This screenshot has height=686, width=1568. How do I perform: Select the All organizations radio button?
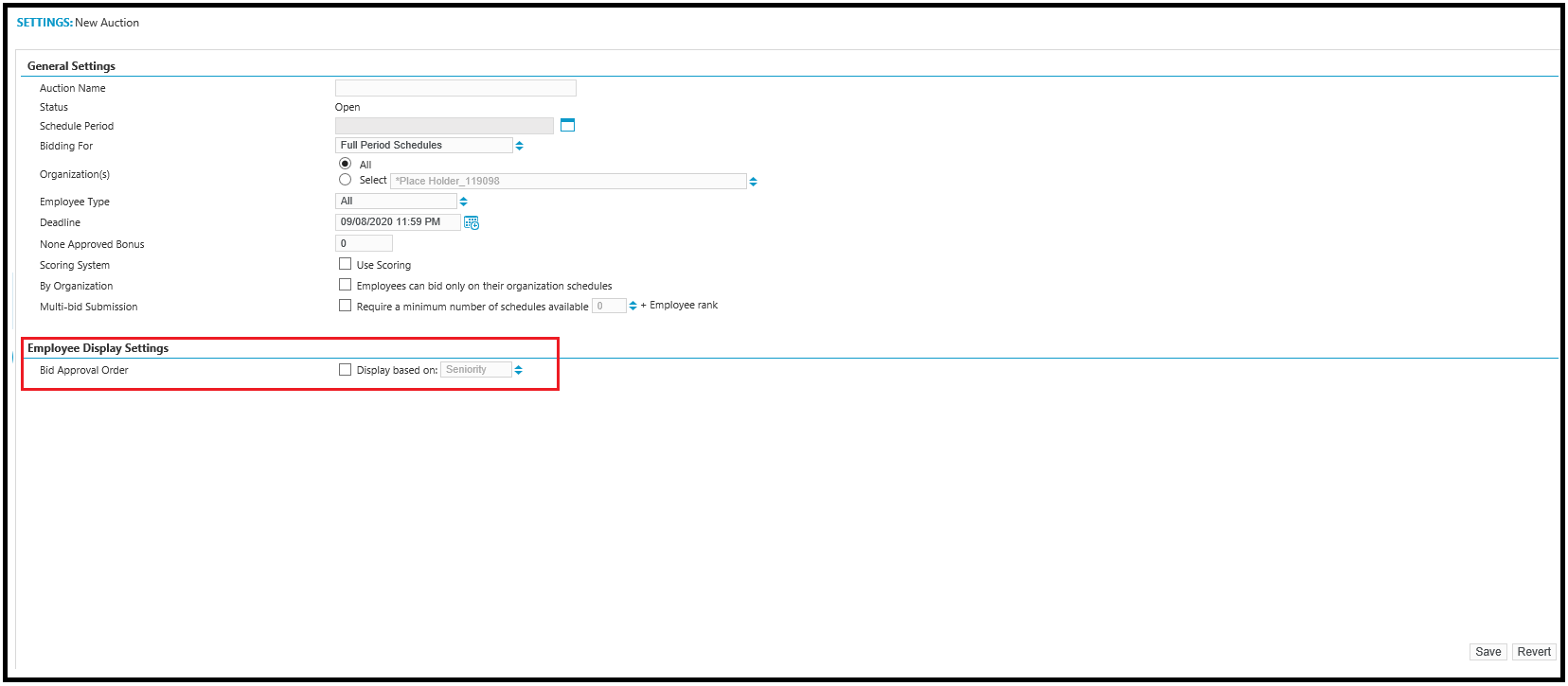[x=345, y=164]
